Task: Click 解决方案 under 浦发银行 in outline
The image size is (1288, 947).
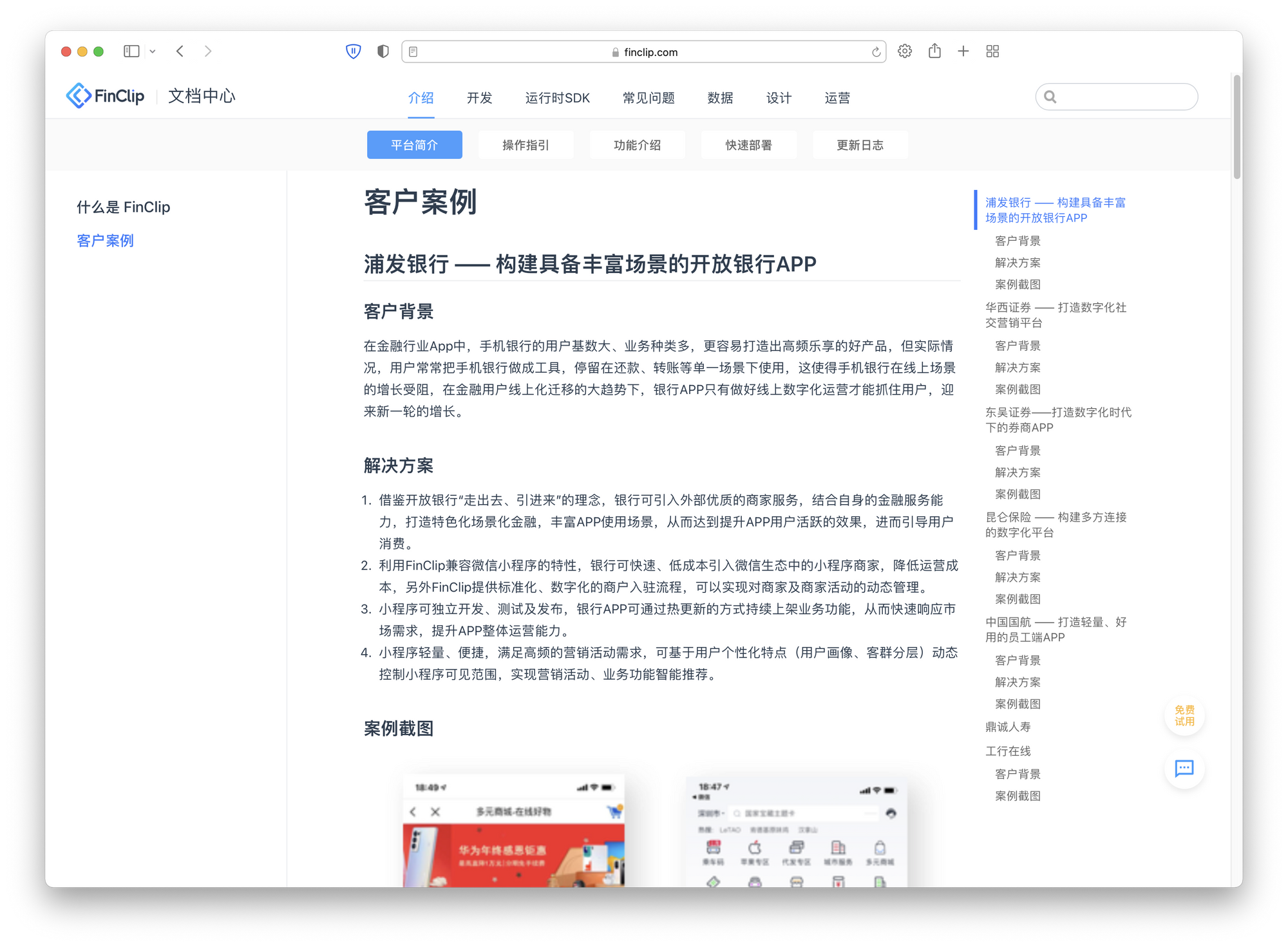Action: coord(1018,263)
